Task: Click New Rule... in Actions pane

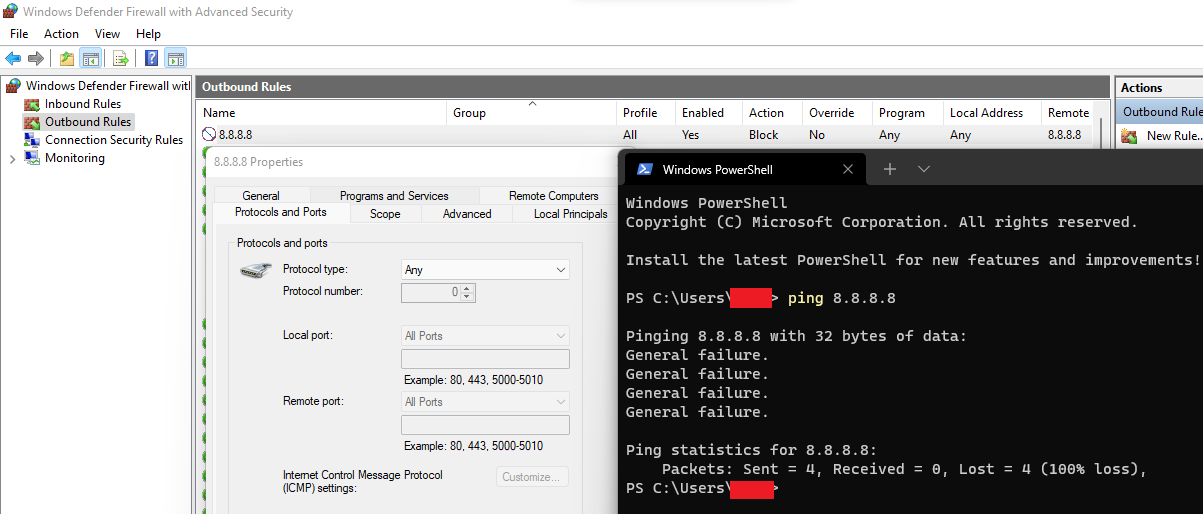Action: (1174, 136)
